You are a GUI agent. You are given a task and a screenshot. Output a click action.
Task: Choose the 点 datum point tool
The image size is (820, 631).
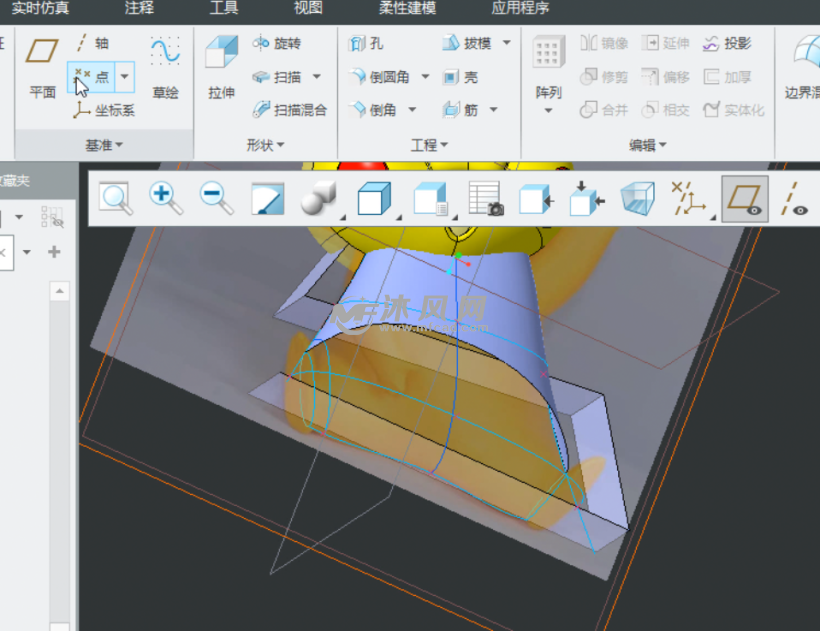[x=92, y=77]
